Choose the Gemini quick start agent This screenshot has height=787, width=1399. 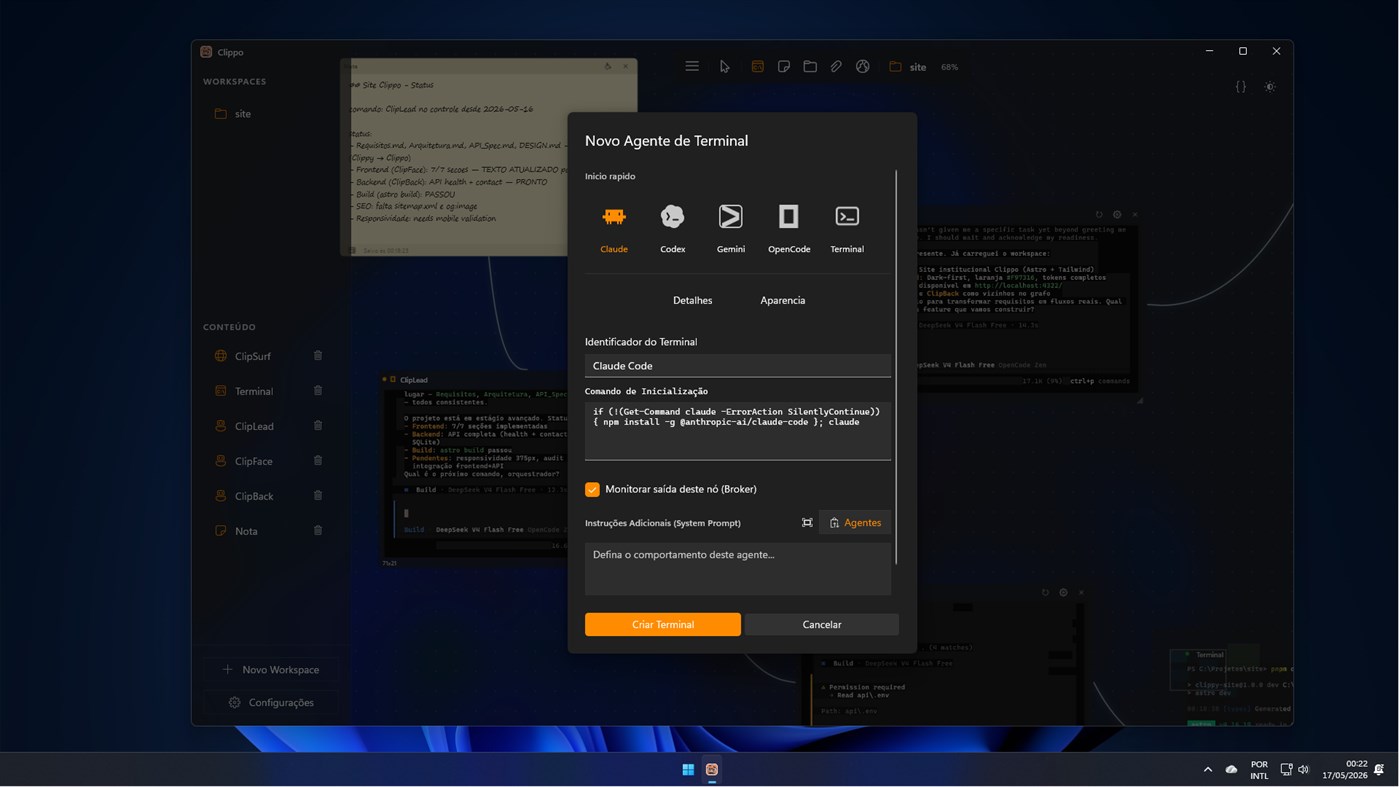730,228
